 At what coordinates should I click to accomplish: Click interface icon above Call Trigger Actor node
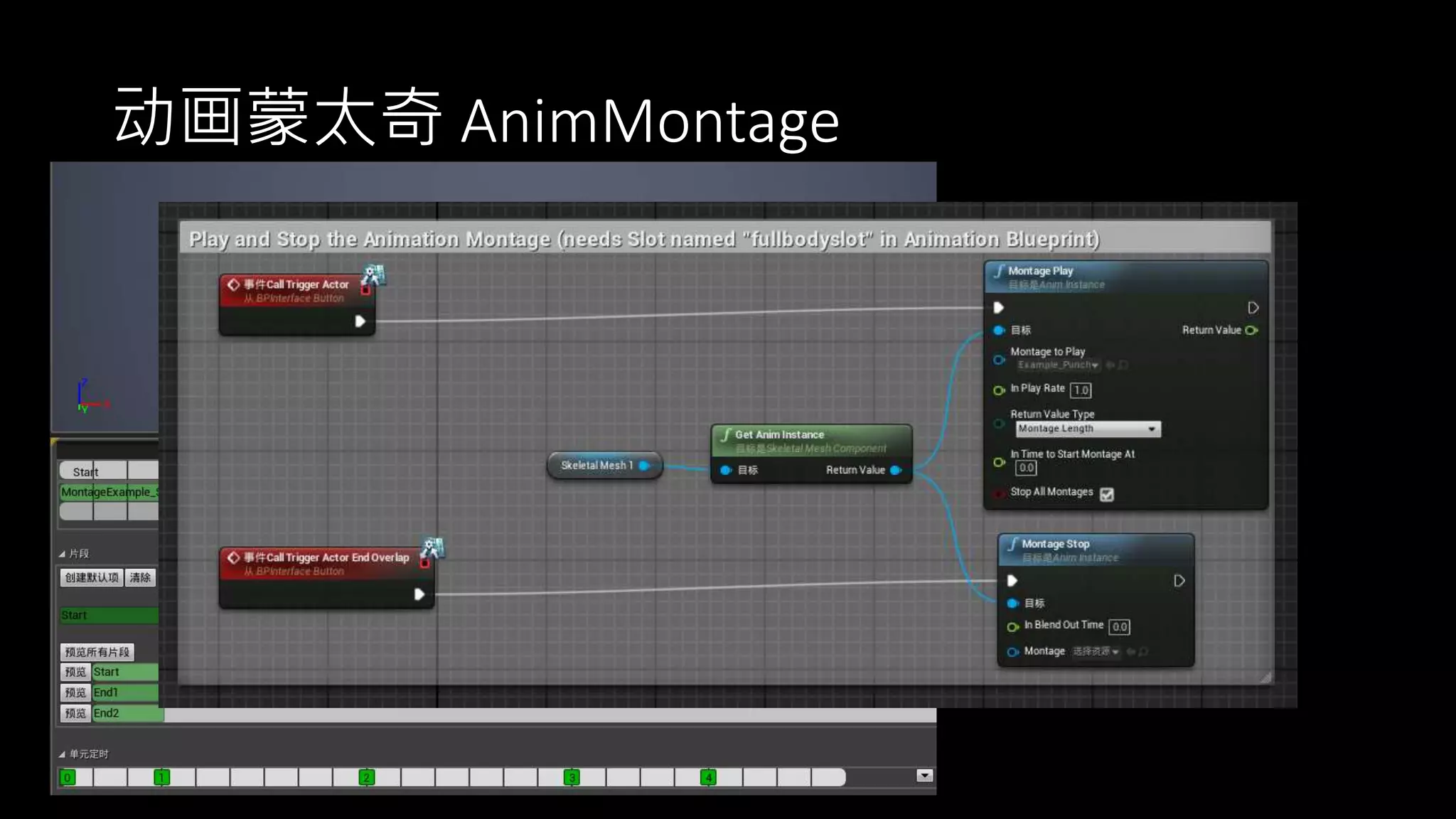[x=374, y=274]
